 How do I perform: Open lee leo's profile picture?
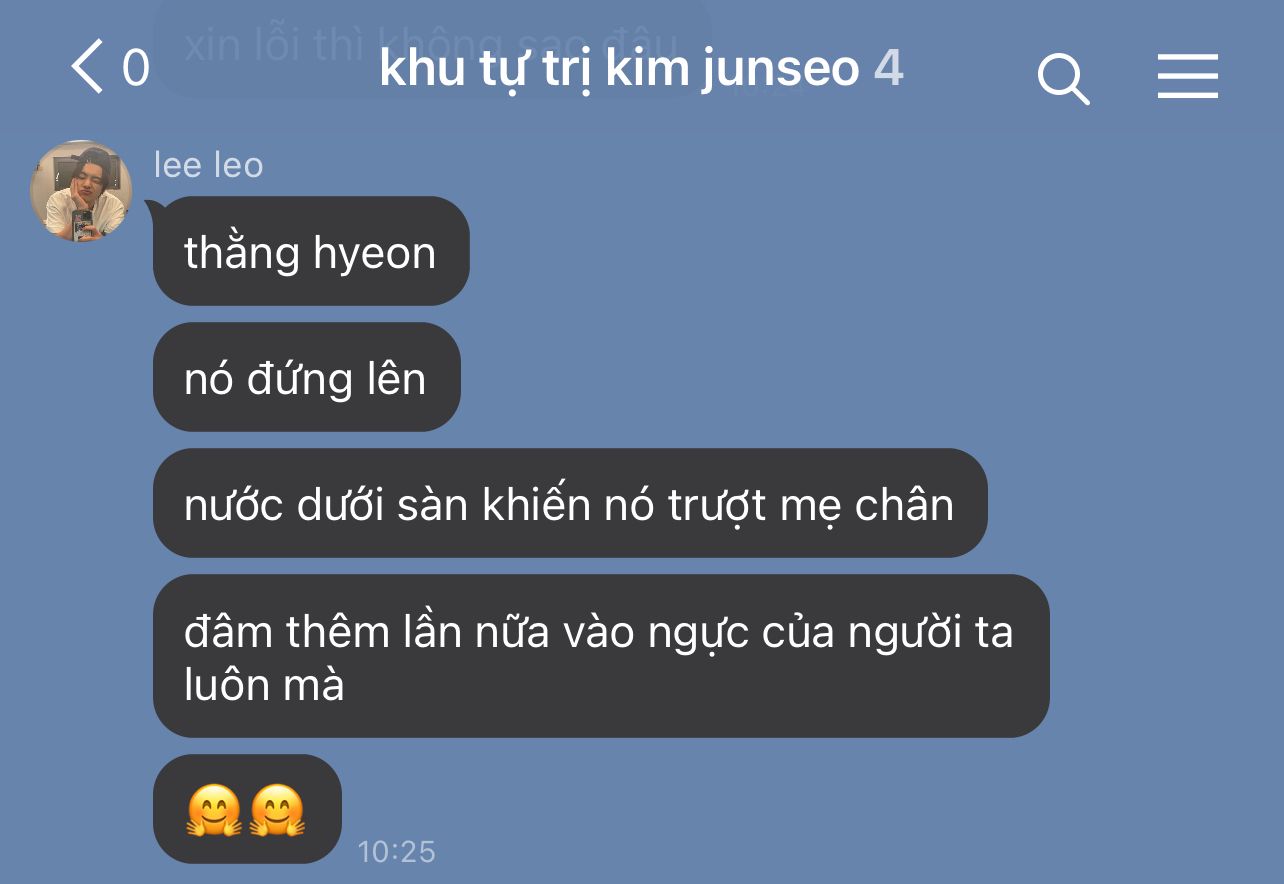tap(81, 191)
